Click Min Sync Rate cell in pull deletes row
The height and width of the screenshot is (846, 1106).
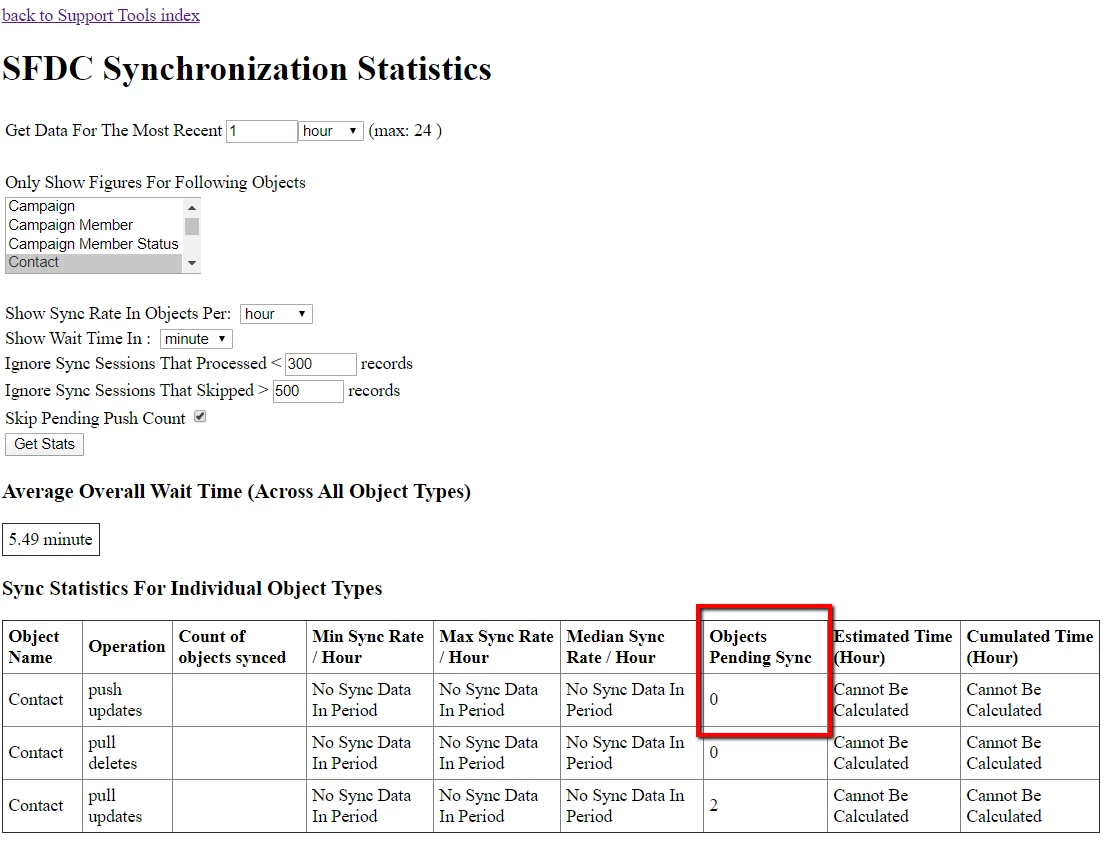(370, 753)
